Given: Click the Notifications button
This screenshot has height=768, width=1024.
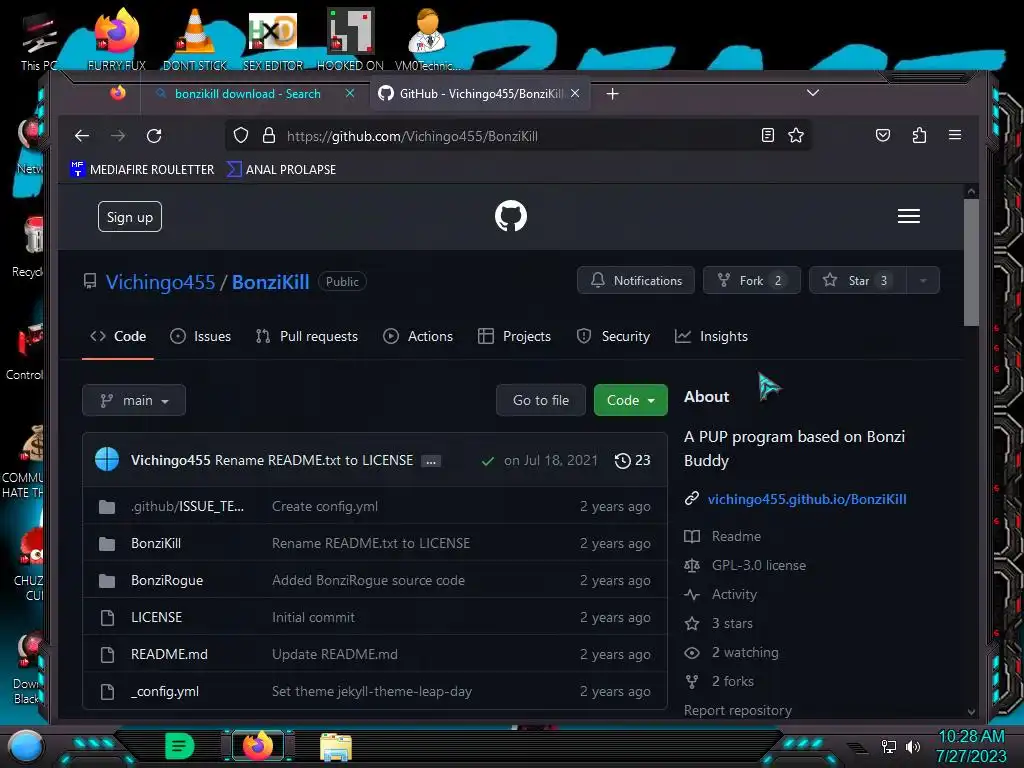Looking at the screenshot, I should pyautogui.click(x=636, y=281).
